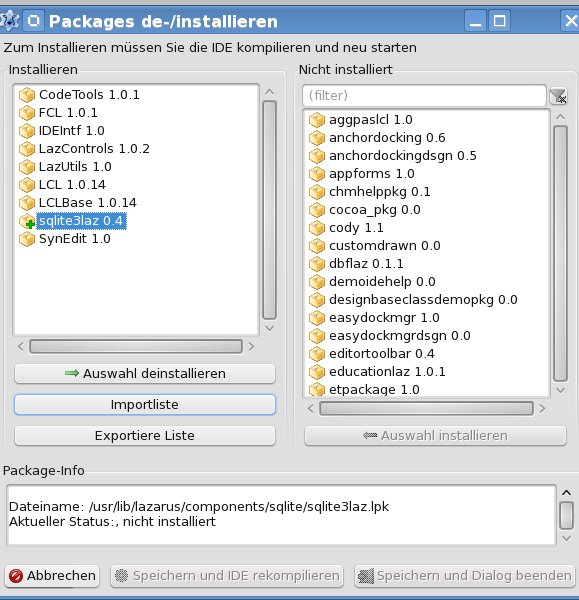Select easydockmgr 1.0 entry
The width and height of the screenshot is (579, 600).
point(384,318)
